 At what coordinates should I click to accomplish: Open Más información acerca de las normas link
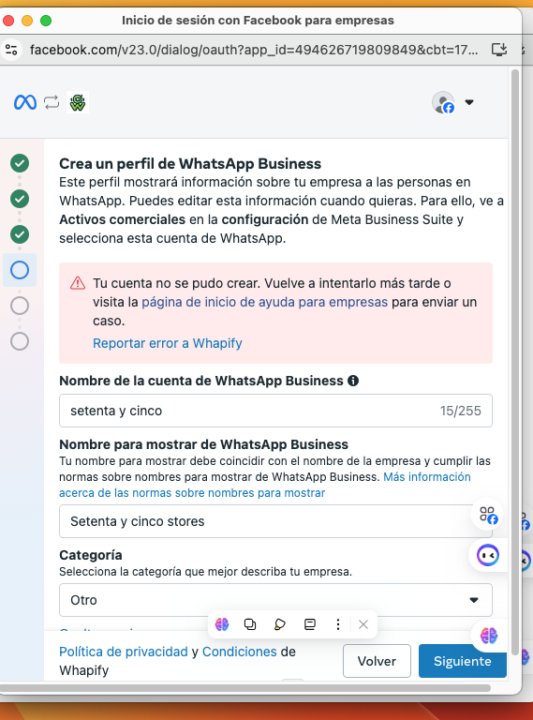[x=265, y=485]
